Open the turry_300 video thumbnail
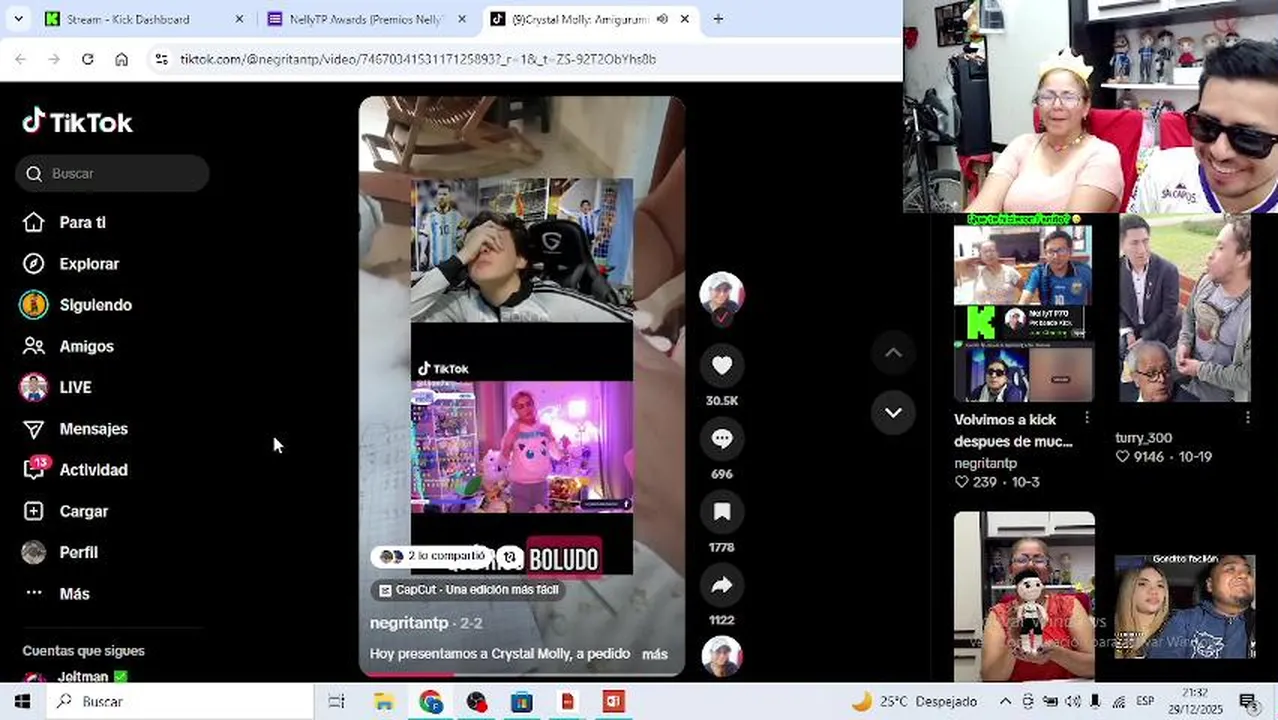The height and width of the screenshot is (720, 1278). coord(1185,309)
